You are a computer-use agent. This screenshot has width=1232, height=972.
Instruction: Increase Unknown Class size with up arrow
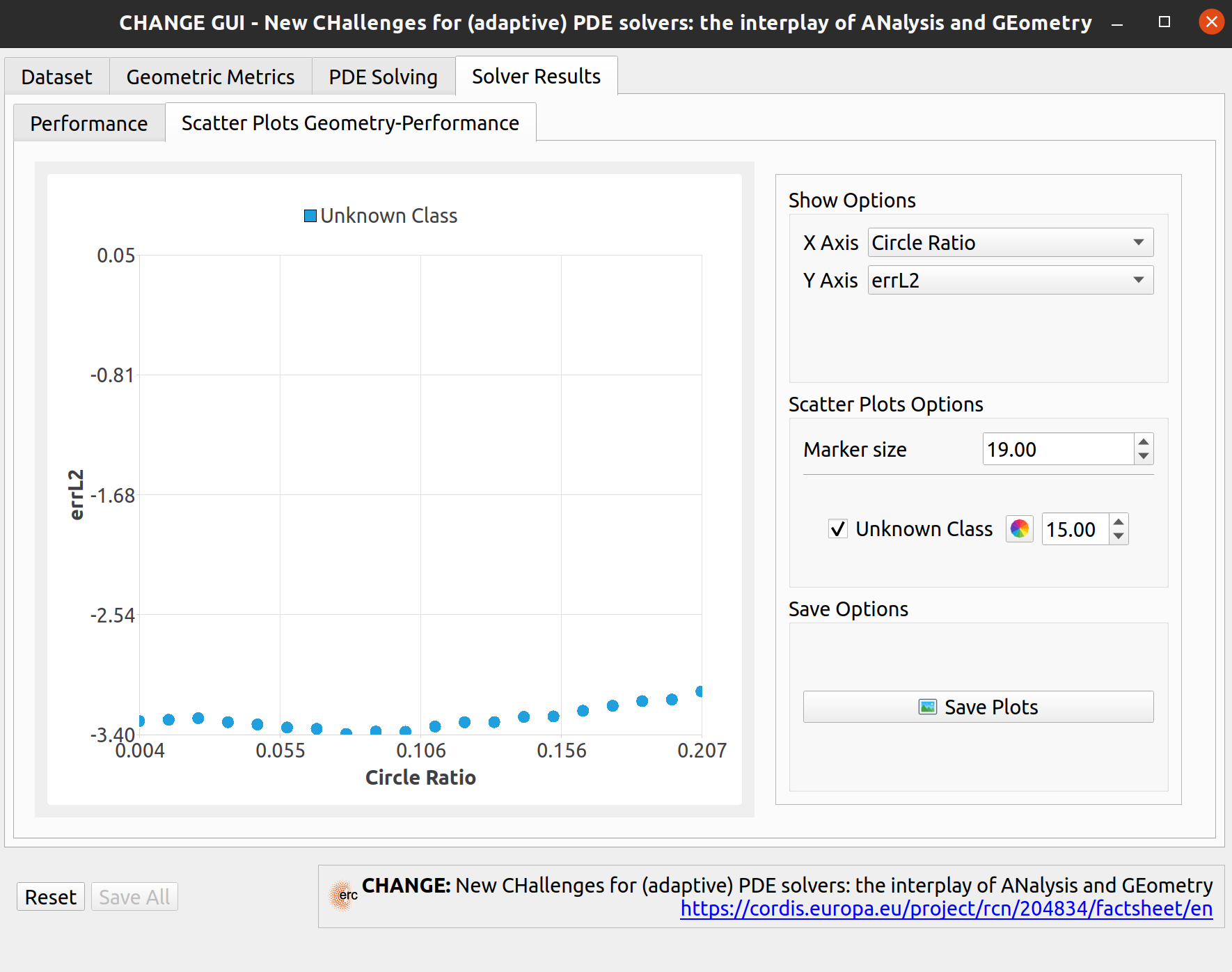[1119, 522]
